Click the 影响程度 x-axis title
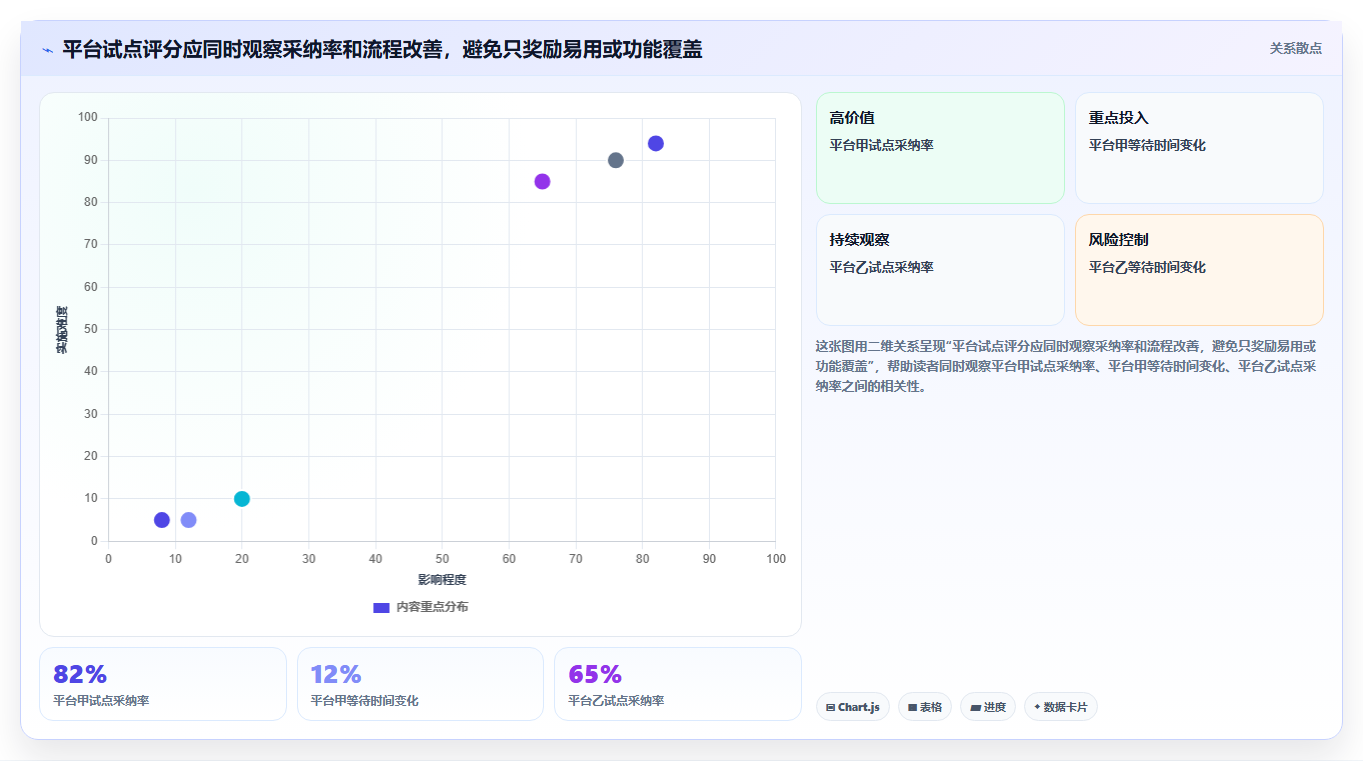The image size is (1363, 761). [x=442, y=580]
